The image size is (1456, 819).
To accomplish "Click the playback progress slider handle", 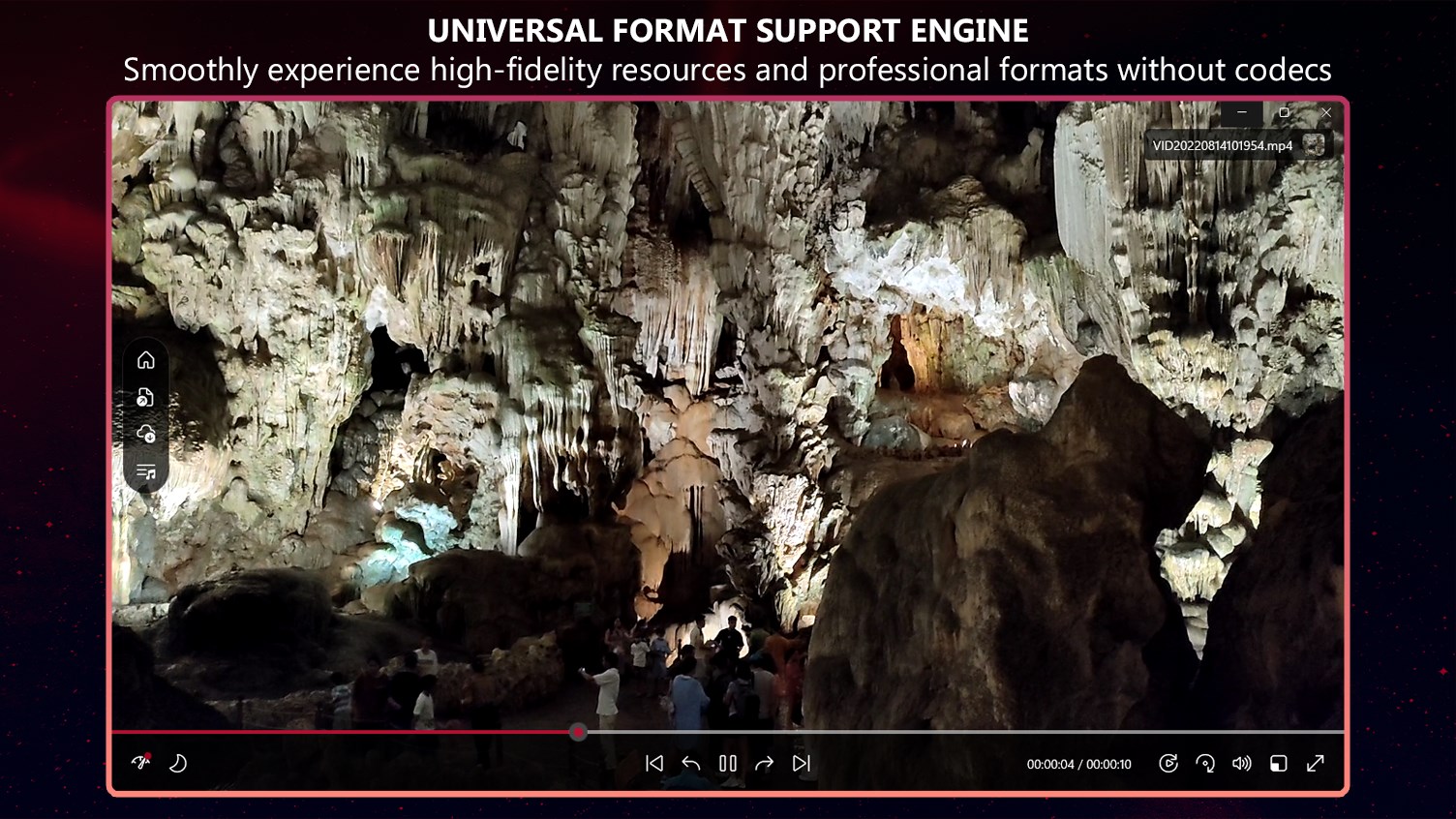I will click(x=578, y=732).
